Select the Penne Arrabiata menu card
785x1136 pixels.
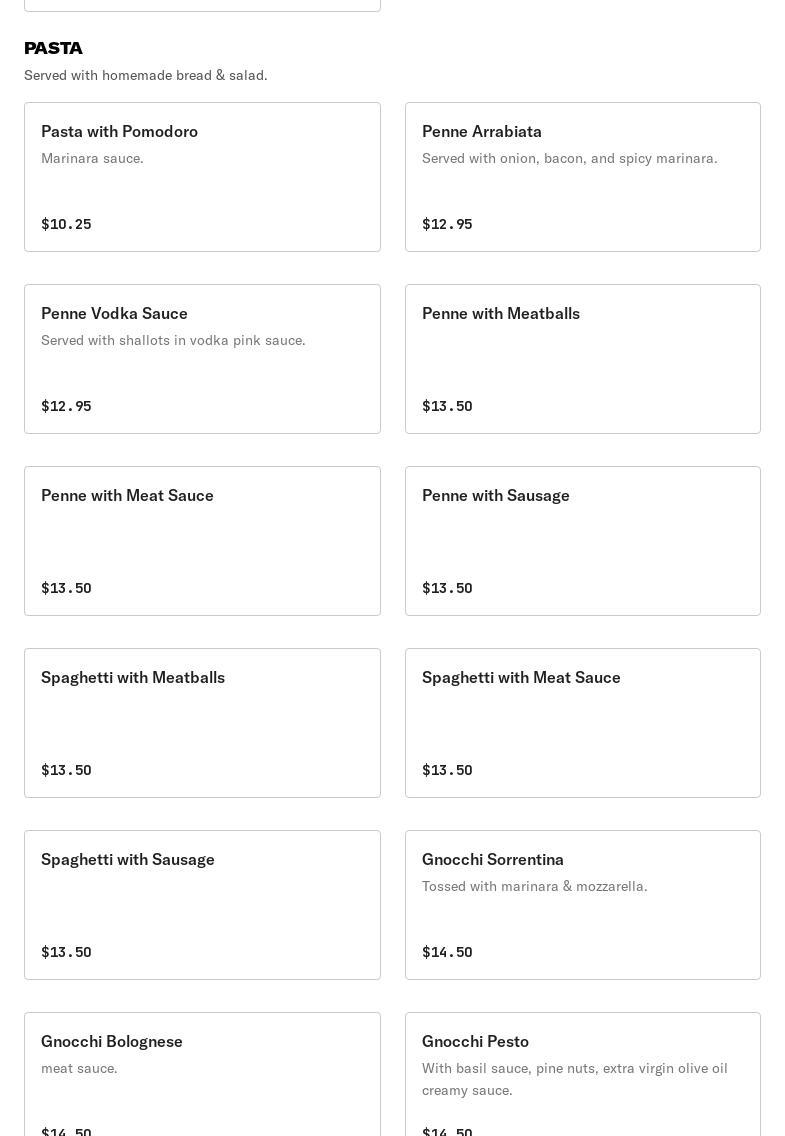coord(582,177)
